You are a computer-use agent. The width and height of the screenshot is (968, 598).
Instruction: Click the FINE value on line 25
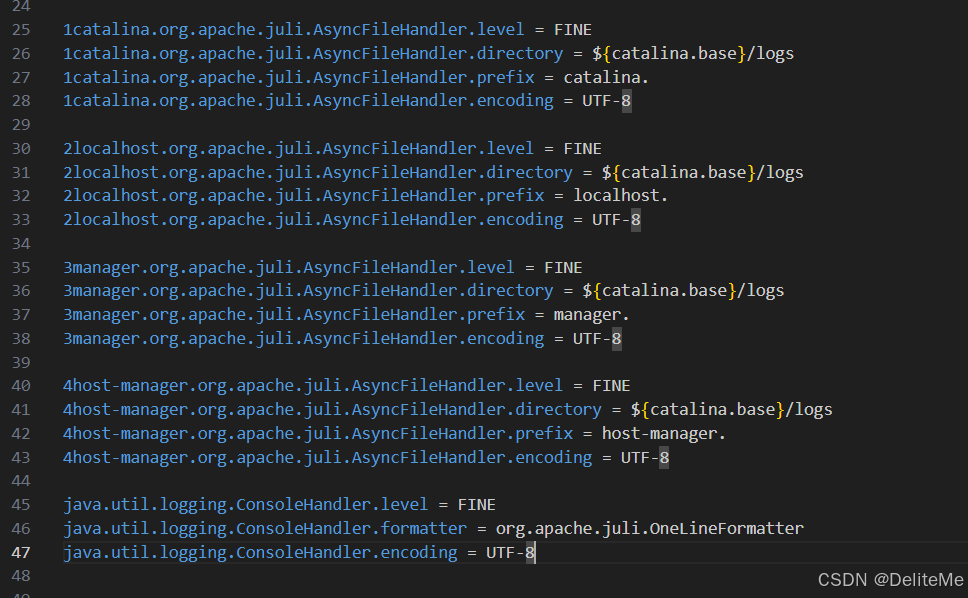(x=573, y=30)
